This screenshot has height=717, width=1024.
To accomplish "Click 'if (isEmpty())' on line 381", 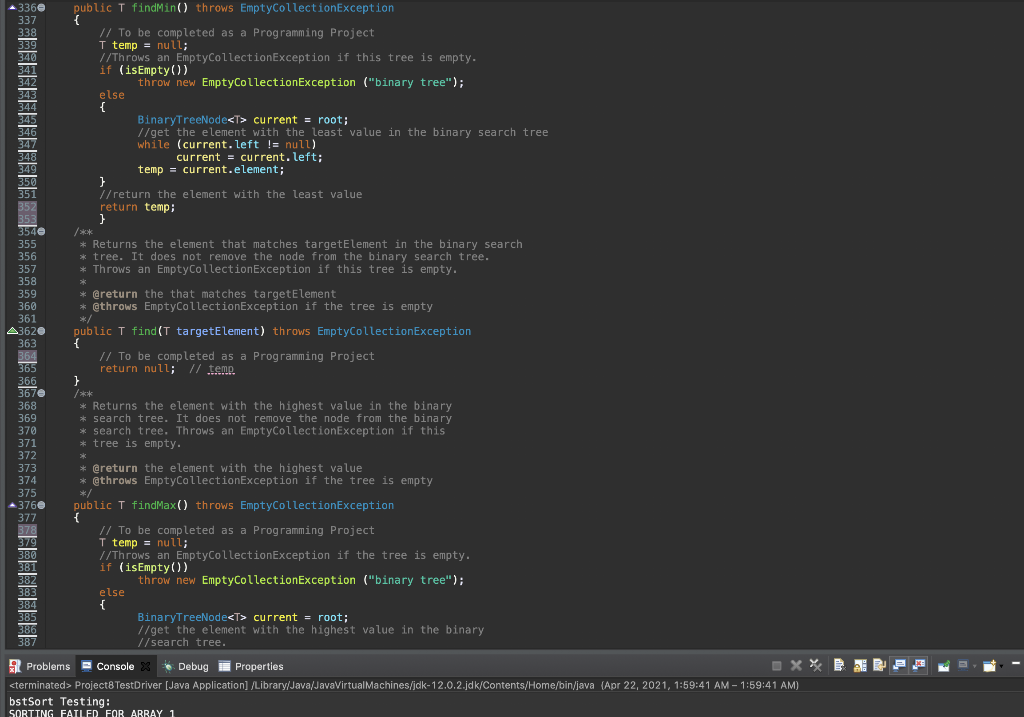I will [x=144, y=567].
